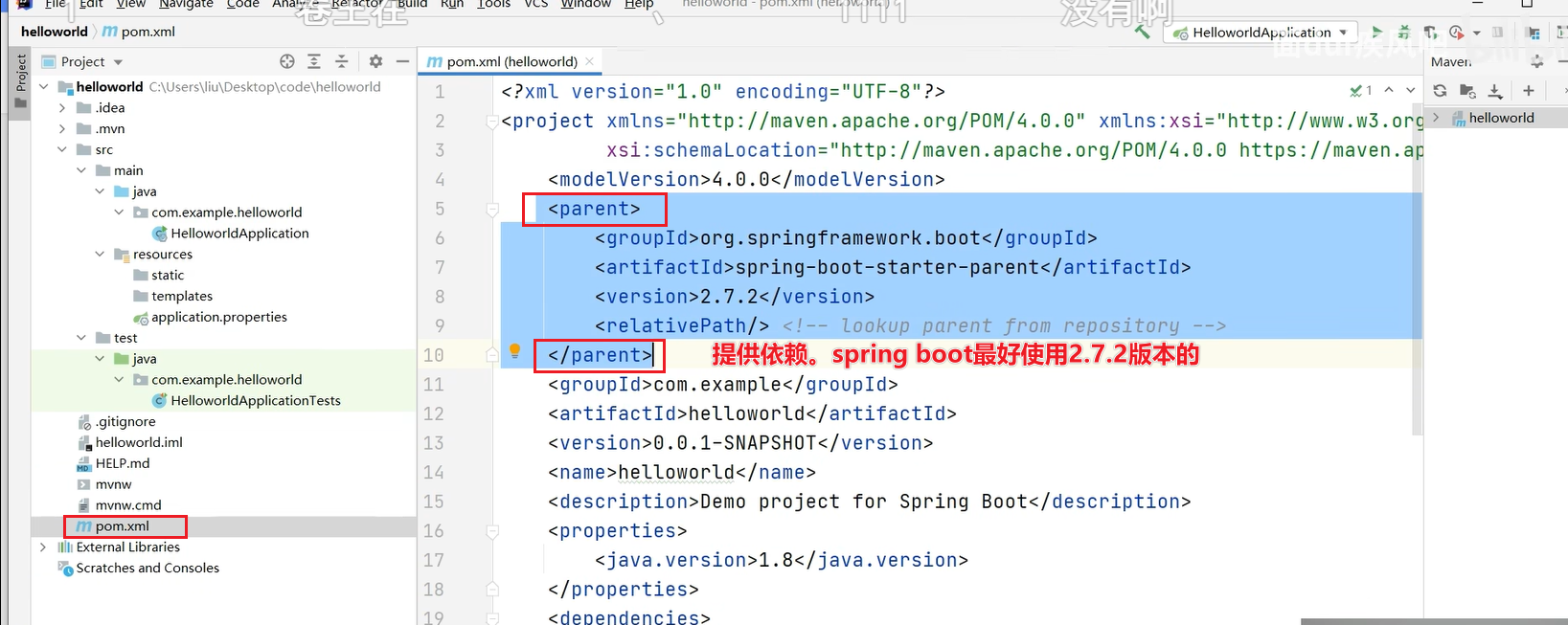Expand External Libraries node

click(x=43, y=547)
